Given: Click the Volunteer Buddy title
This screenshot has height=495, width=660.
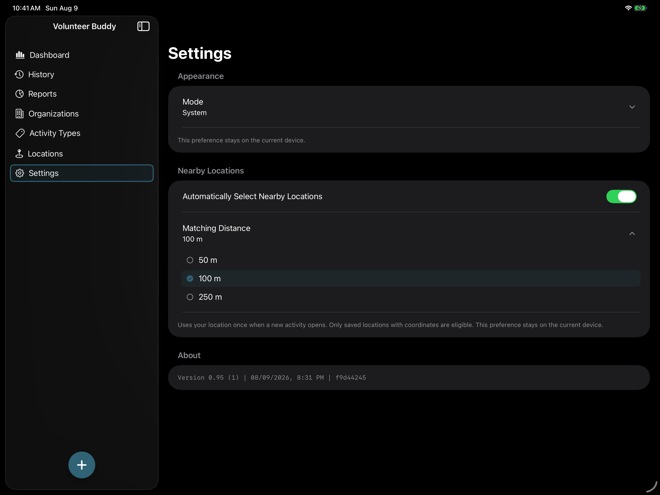Looking at the screenshot, I should (x=84, y=26).
